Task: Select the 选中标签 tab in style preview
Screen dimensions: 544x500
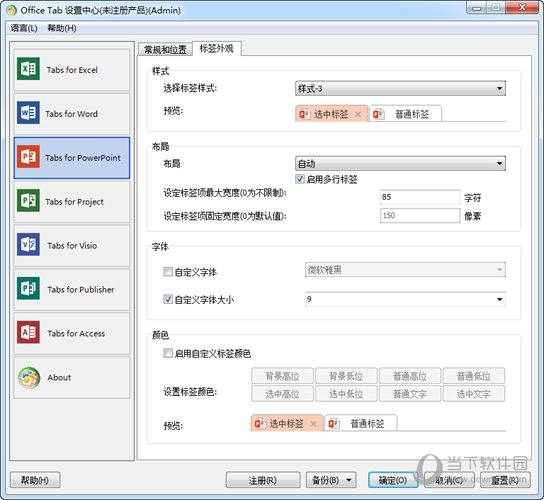Action: (x=331, y=114)
